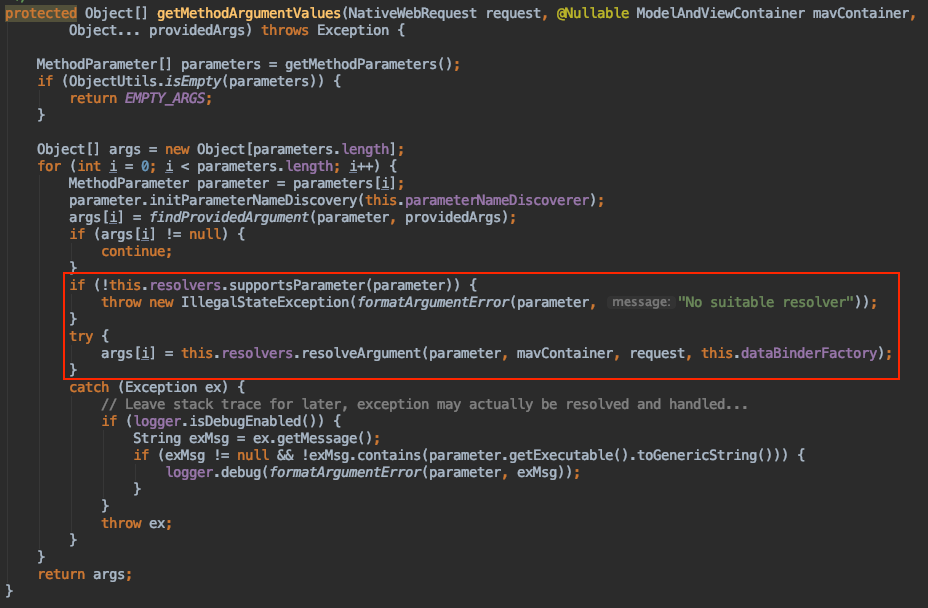This screenshot has width=928, height=608.
Task: Click the getMethodArgumentValues method name
Action: click(249, 13)
